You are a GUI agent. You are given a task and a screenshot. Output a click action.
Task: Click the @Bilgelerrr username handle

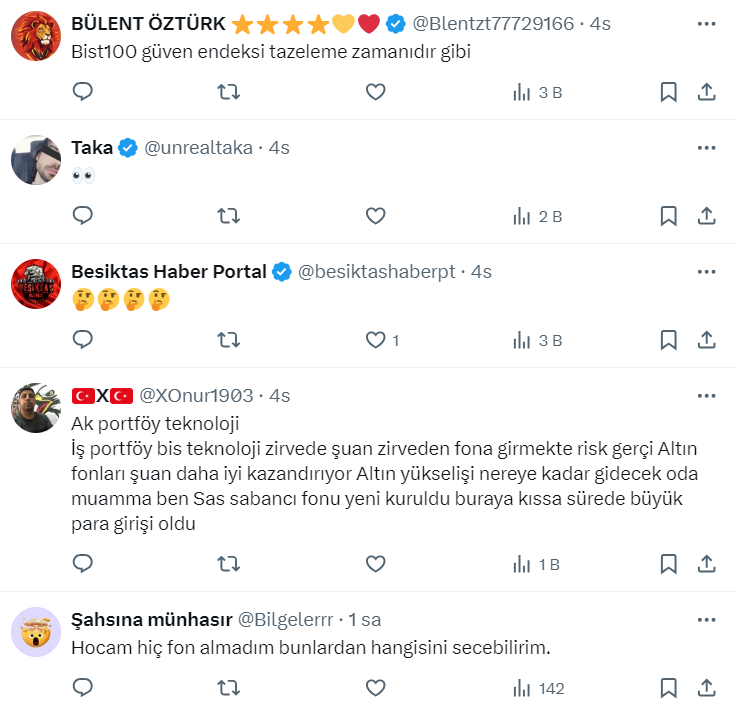coord(285,620)
